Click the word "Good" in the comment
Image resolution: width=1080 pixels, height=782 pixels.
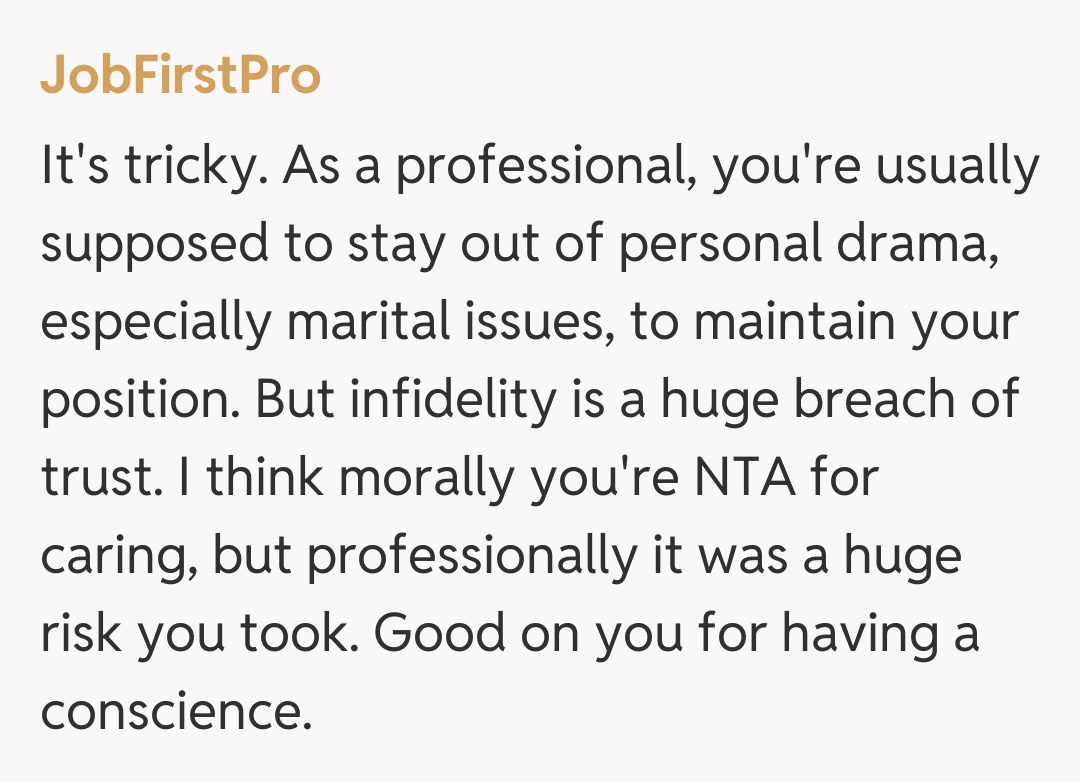coord(431,634)
